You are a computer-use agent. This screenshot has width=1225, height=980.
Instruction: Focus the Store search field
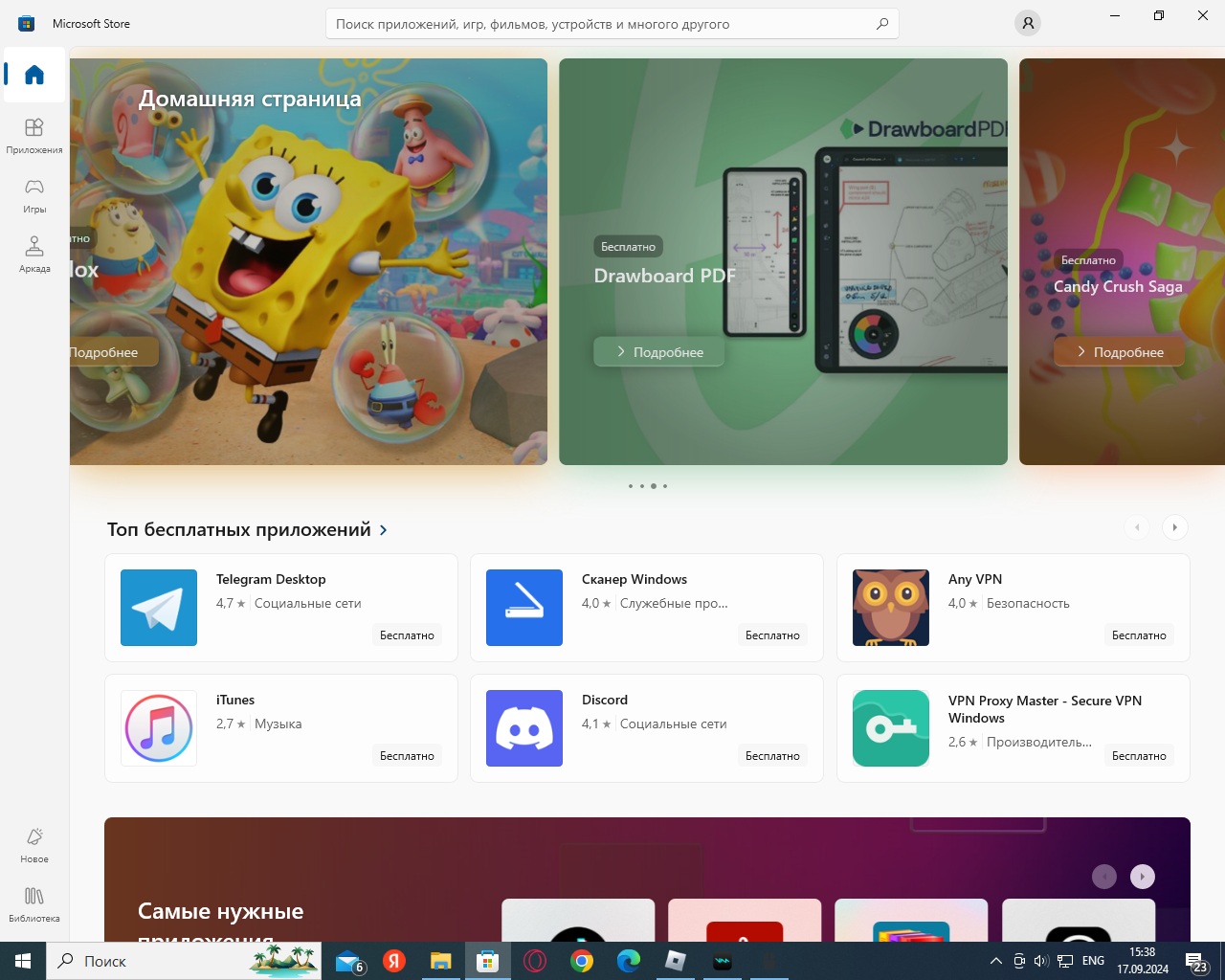pyautogui.click(x=612, y=24)
